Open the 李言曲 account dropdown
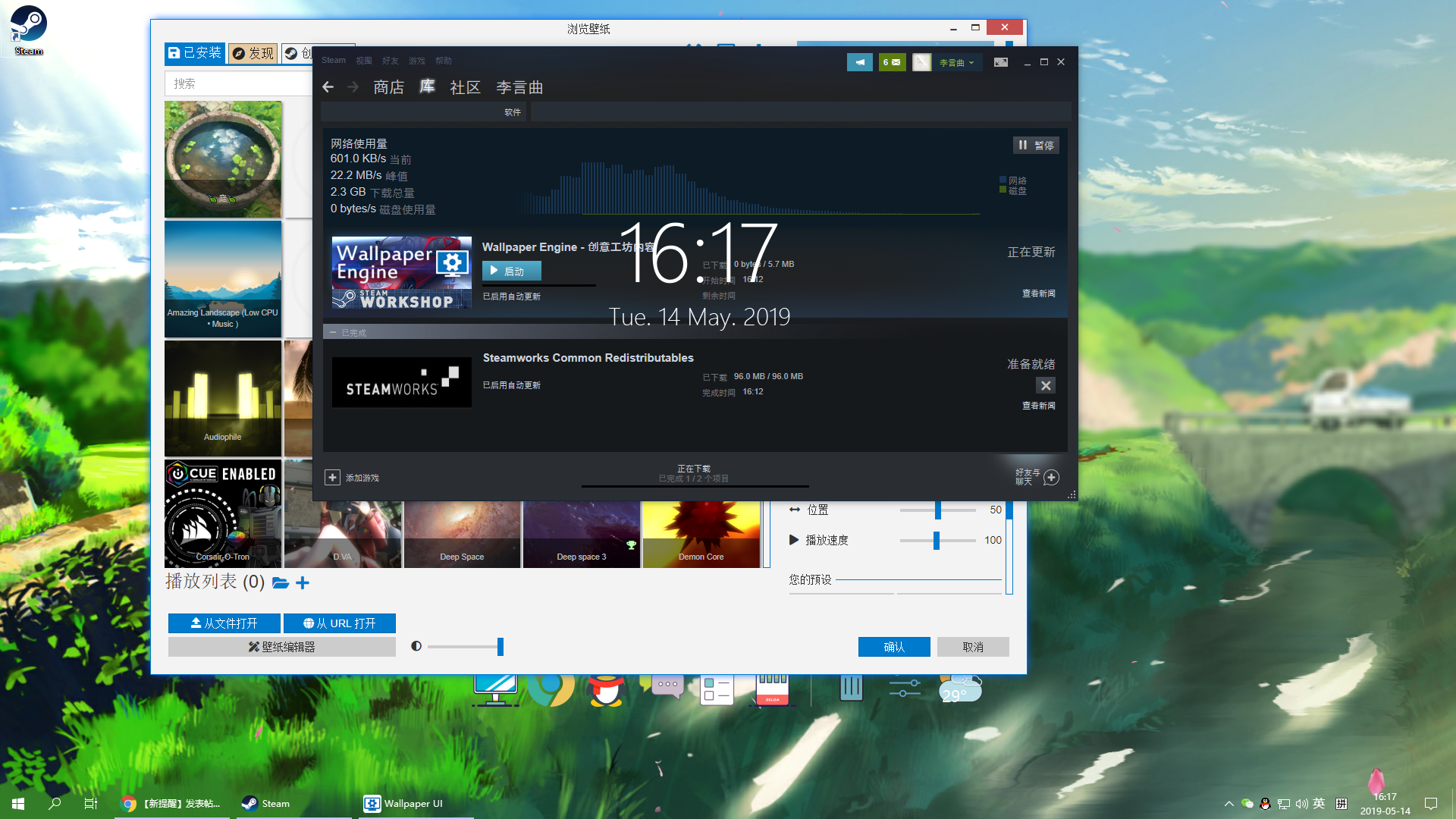The height and width of the screenshot is (819, 1456). coord(957,62)
